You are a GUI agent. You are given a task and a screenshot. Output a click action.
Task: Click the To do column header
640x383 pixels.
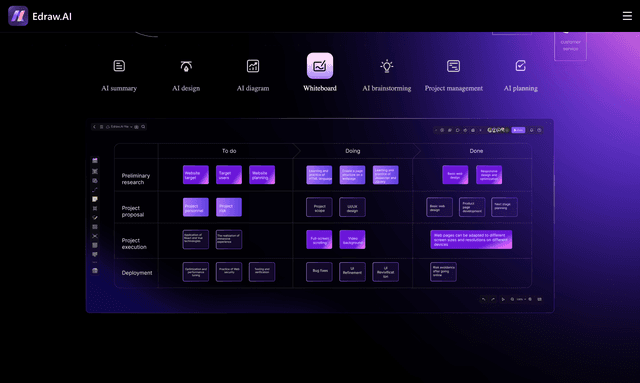[x=229, y=151]
